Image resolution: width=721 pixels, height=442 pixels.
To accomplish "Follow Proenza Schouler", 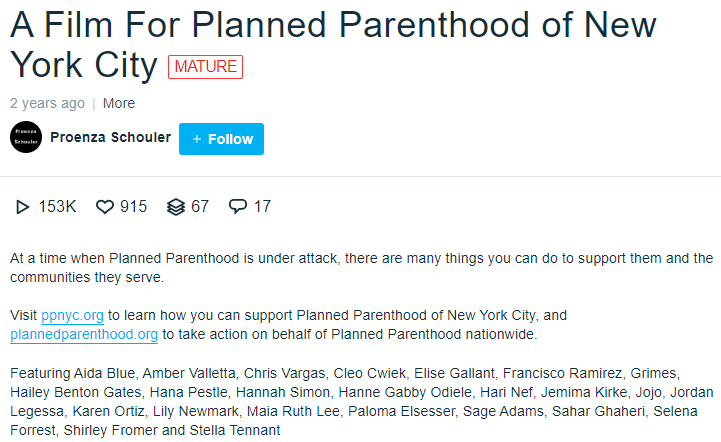I will click(221, 139).
